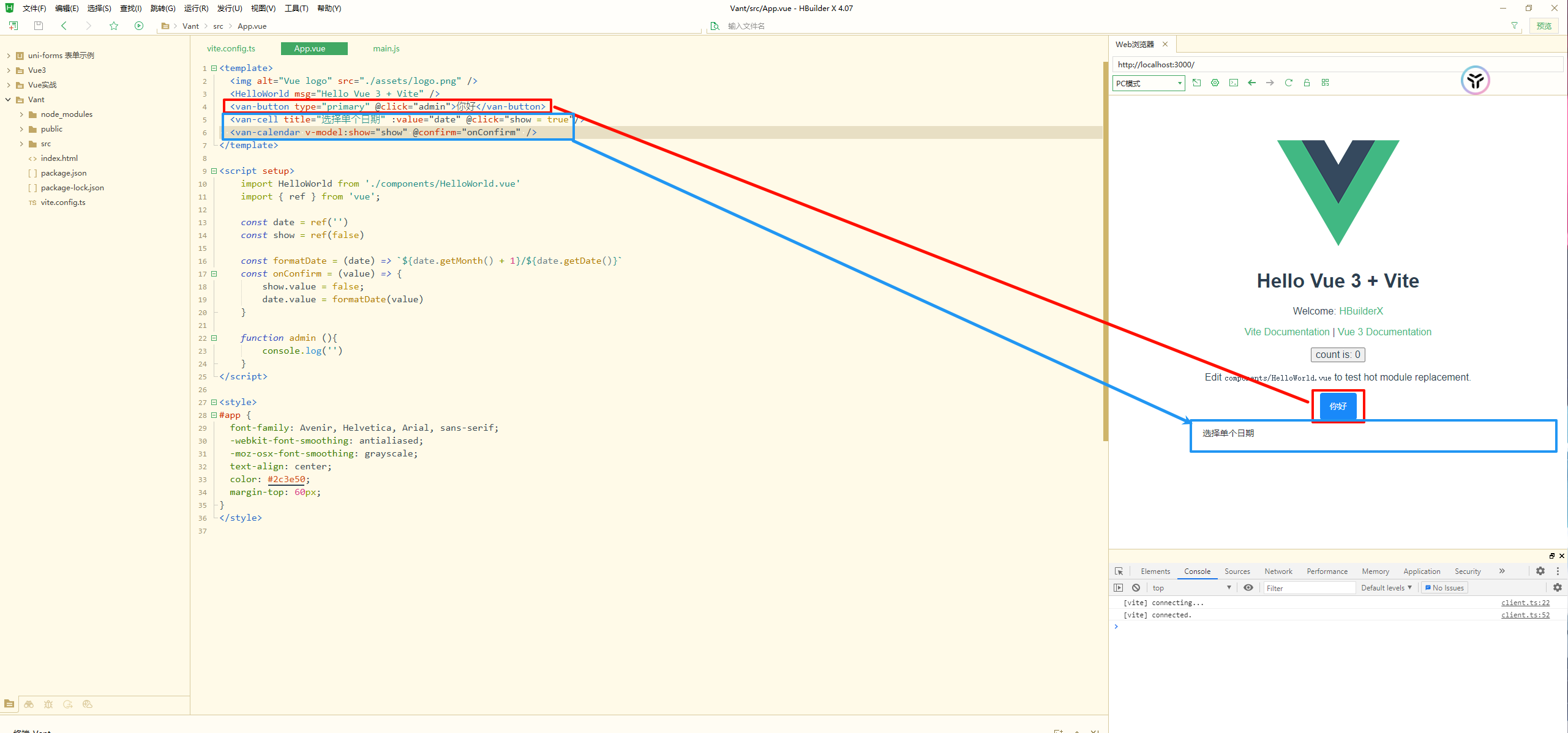Viewport: 1568px width, 733px height.
Task: Collapse the script setup fold marker
Action: click(x=214, y=171)
